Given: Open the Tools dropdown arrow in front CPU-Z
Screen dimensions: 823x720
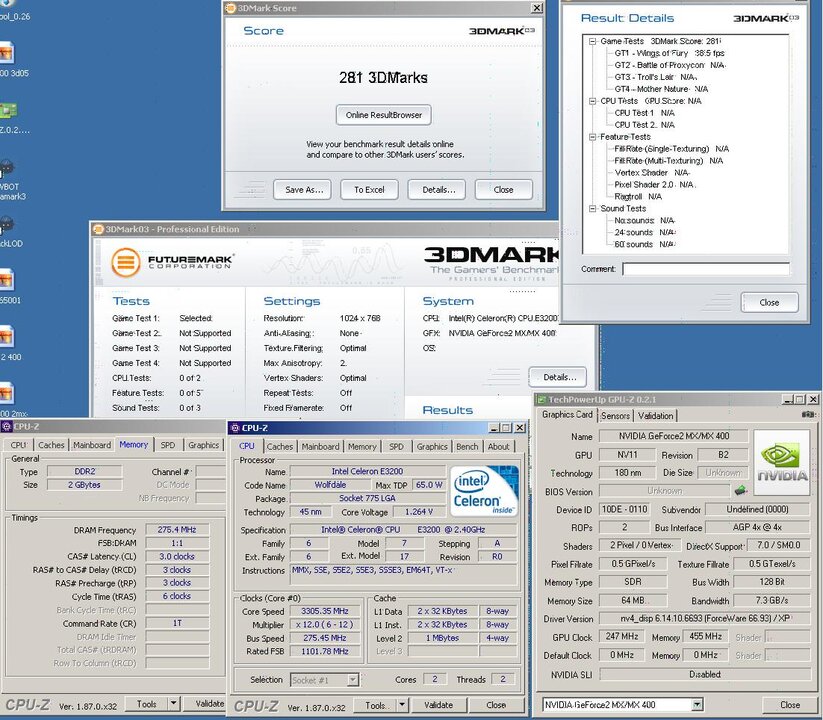Looking at the screenshot, I should click(402, 705).
